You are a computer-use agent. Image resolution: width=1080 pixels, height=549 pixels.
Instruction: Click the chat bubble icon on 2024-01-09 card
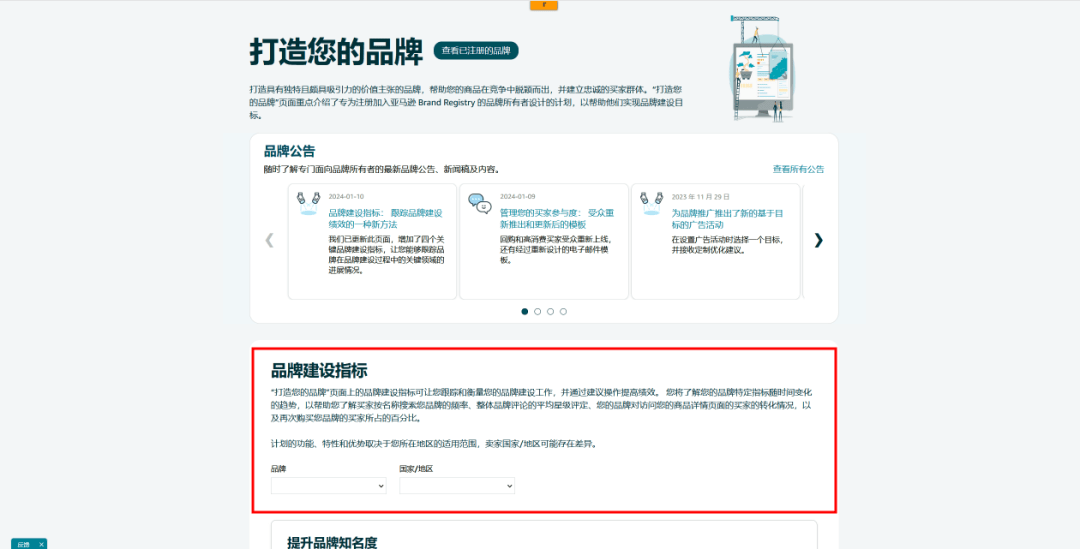[480, 204]
